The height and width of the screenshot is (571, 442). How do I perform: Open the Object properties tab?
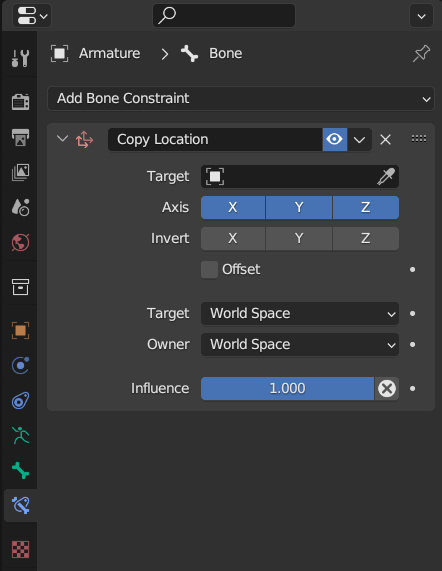pos(20,331)
